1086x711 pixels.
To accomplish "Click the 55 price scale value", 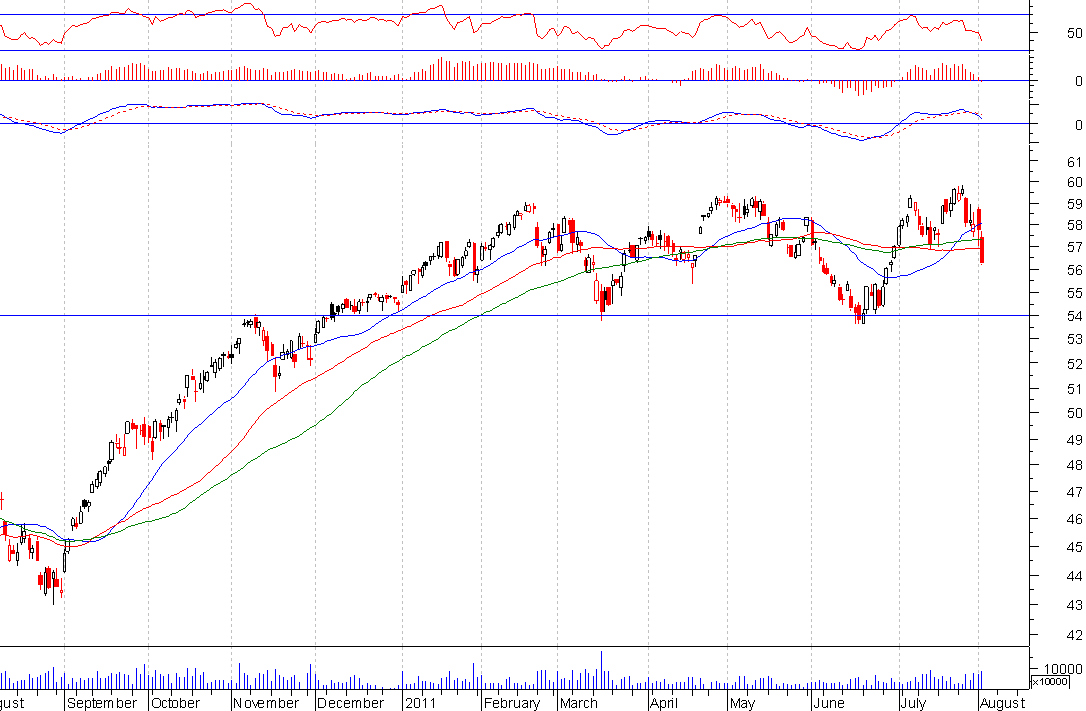I will tap(1074, 294).
